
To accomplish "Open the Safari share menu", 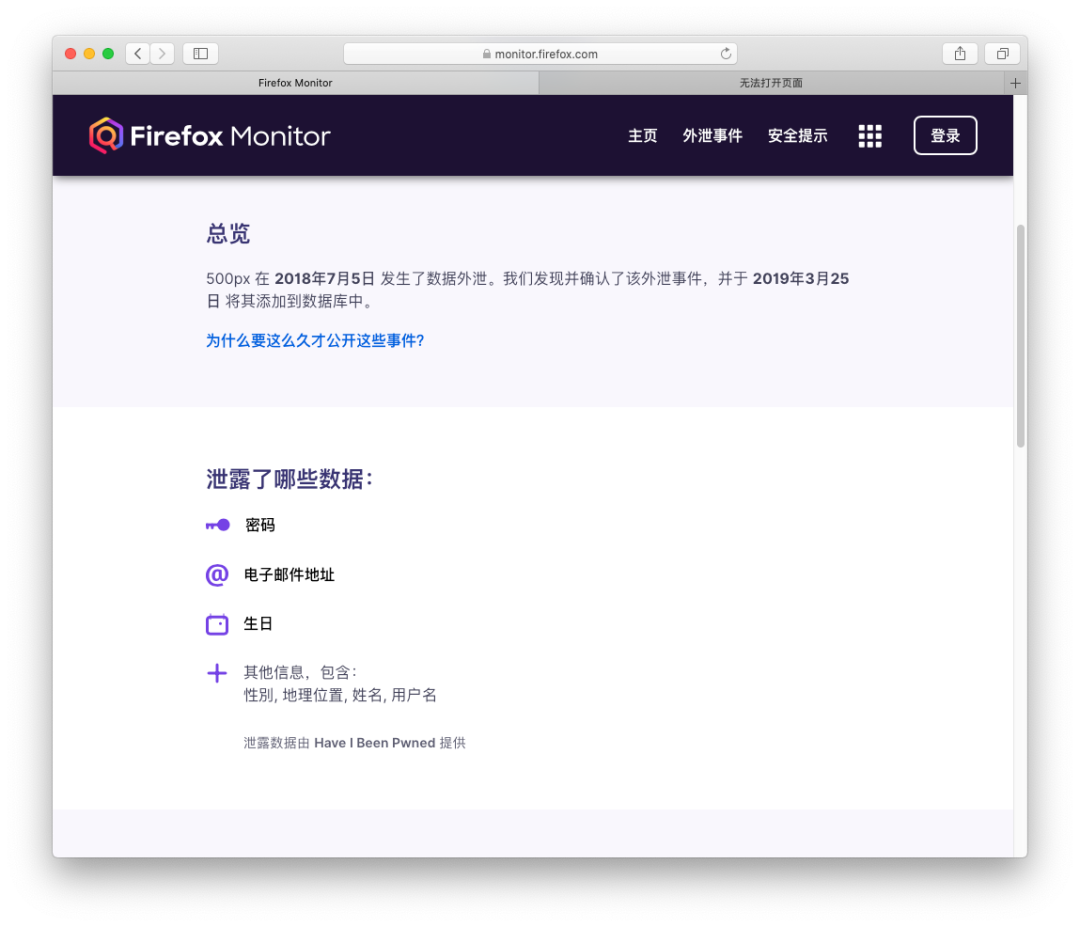I will (959, 54).
